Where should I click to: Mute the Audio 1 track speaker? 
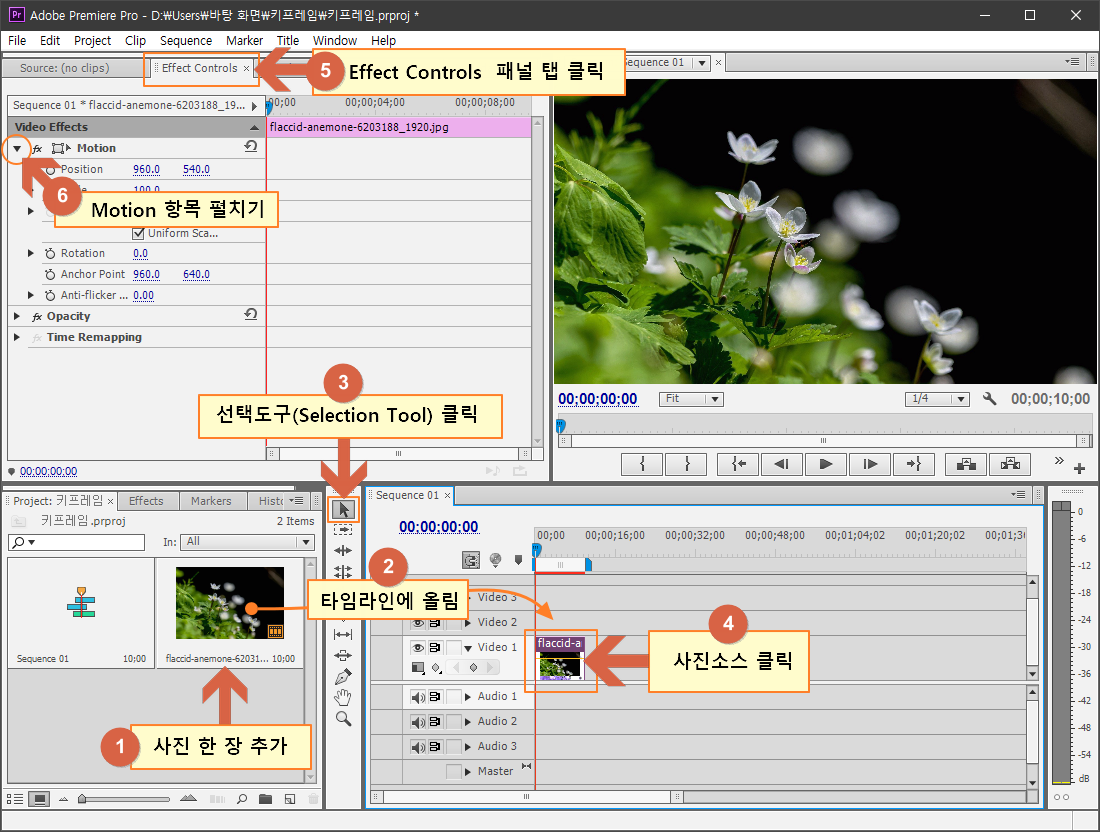[418, 697]
